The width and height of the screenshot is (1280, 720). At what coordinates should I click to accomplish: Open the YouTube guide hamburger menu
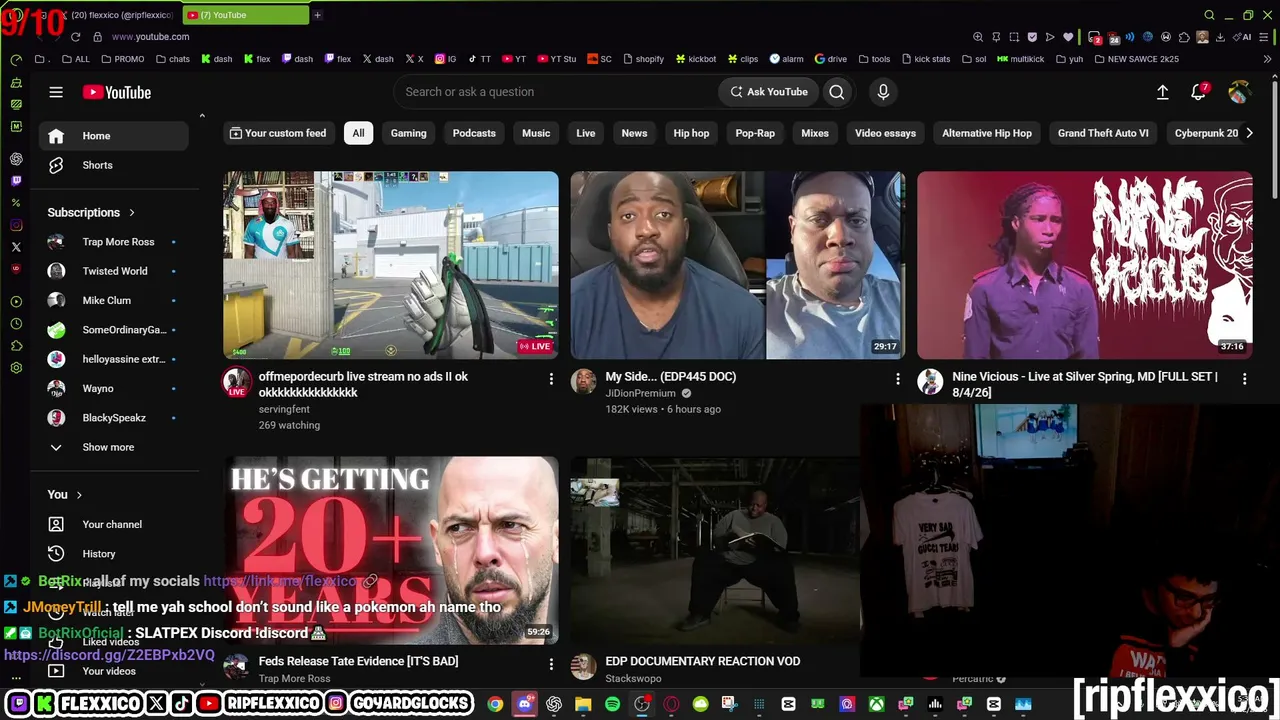[56, 92]
